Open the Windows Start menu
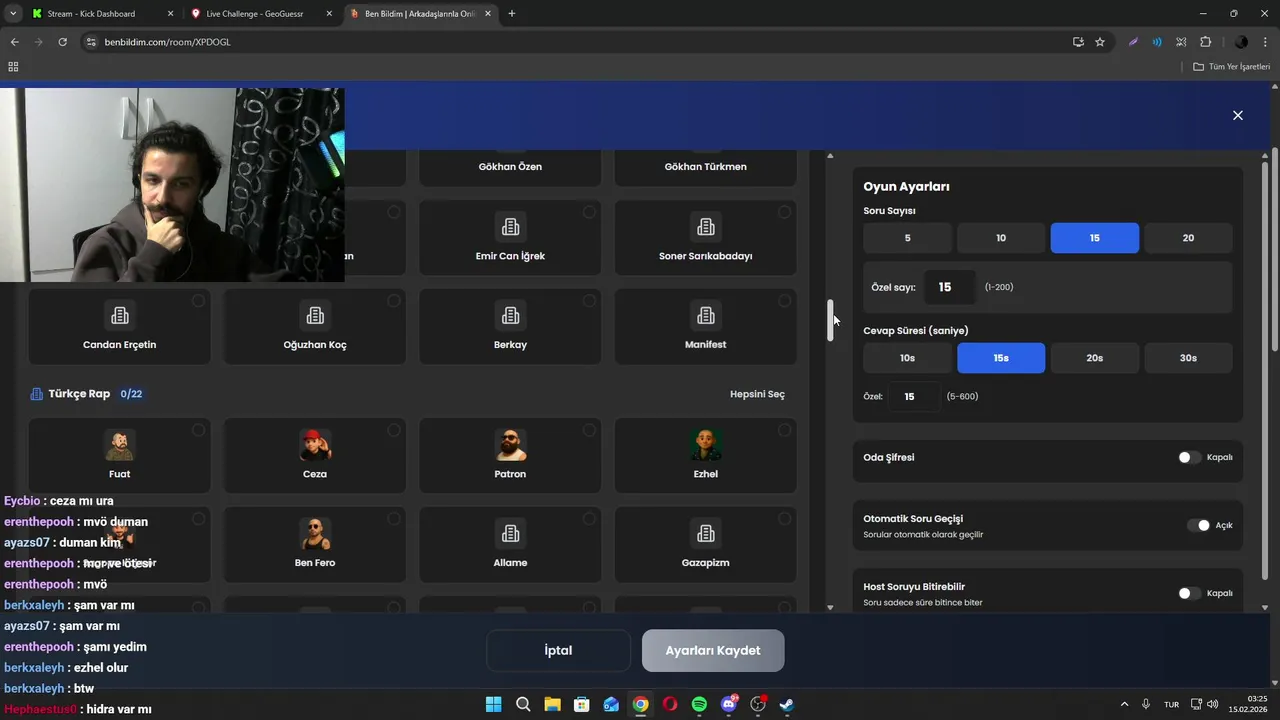Screen dimensions: 1280x720 pos(493,704)
